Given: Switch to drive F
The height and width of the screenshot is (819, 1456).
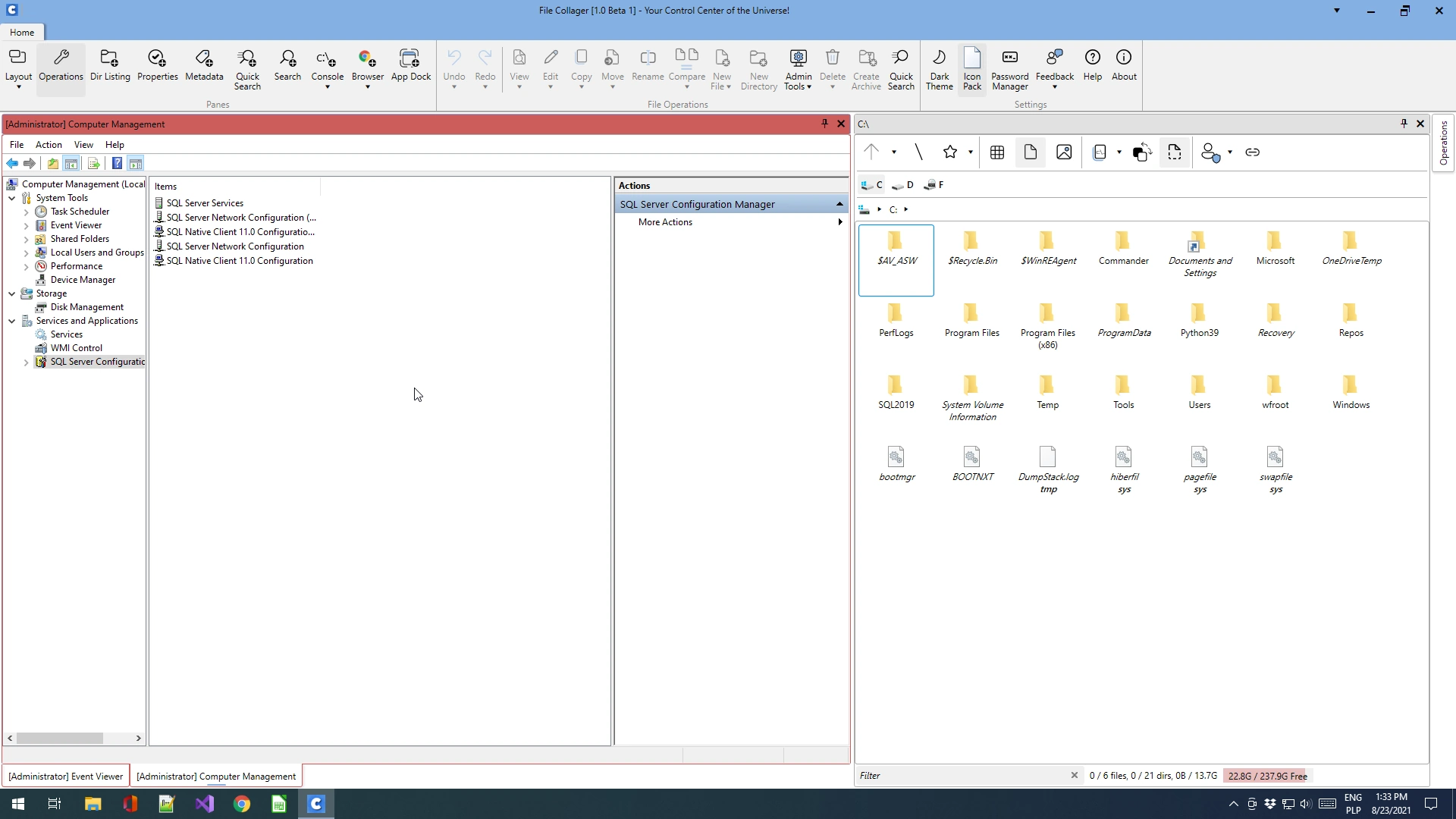Looking at the screenshot, I should [934, 185].
